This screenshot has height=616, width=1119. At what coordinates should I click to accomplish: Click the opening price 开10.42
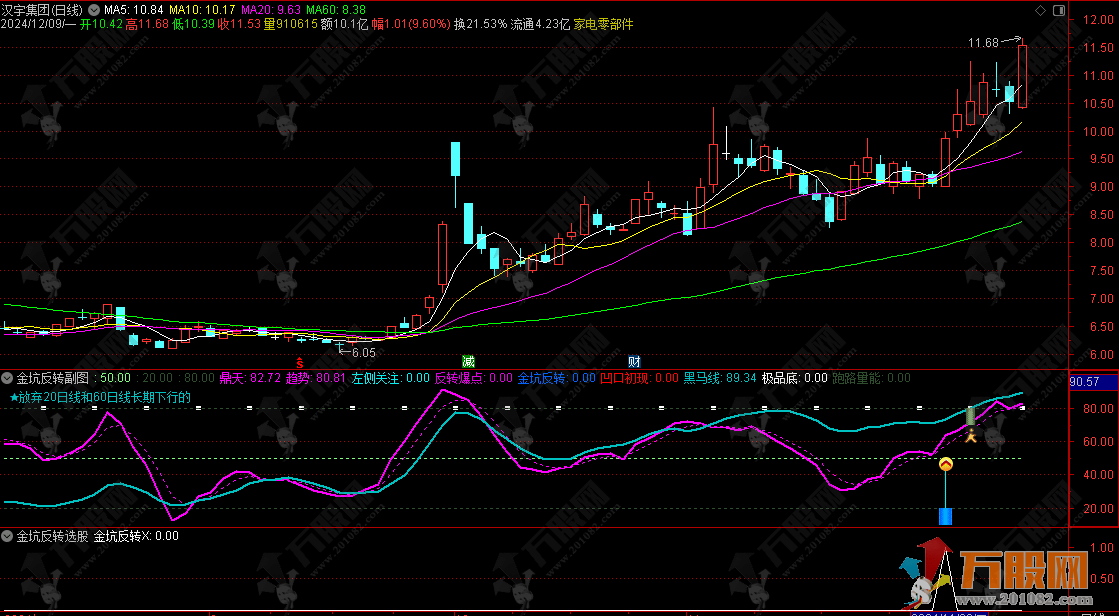pos(101,24)
